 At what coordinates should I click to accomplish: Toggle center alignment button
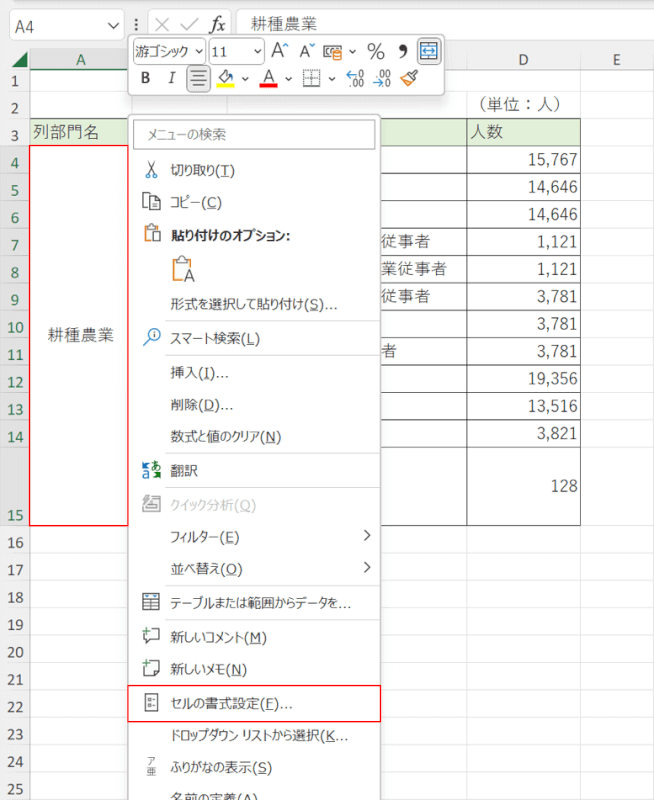198,78
